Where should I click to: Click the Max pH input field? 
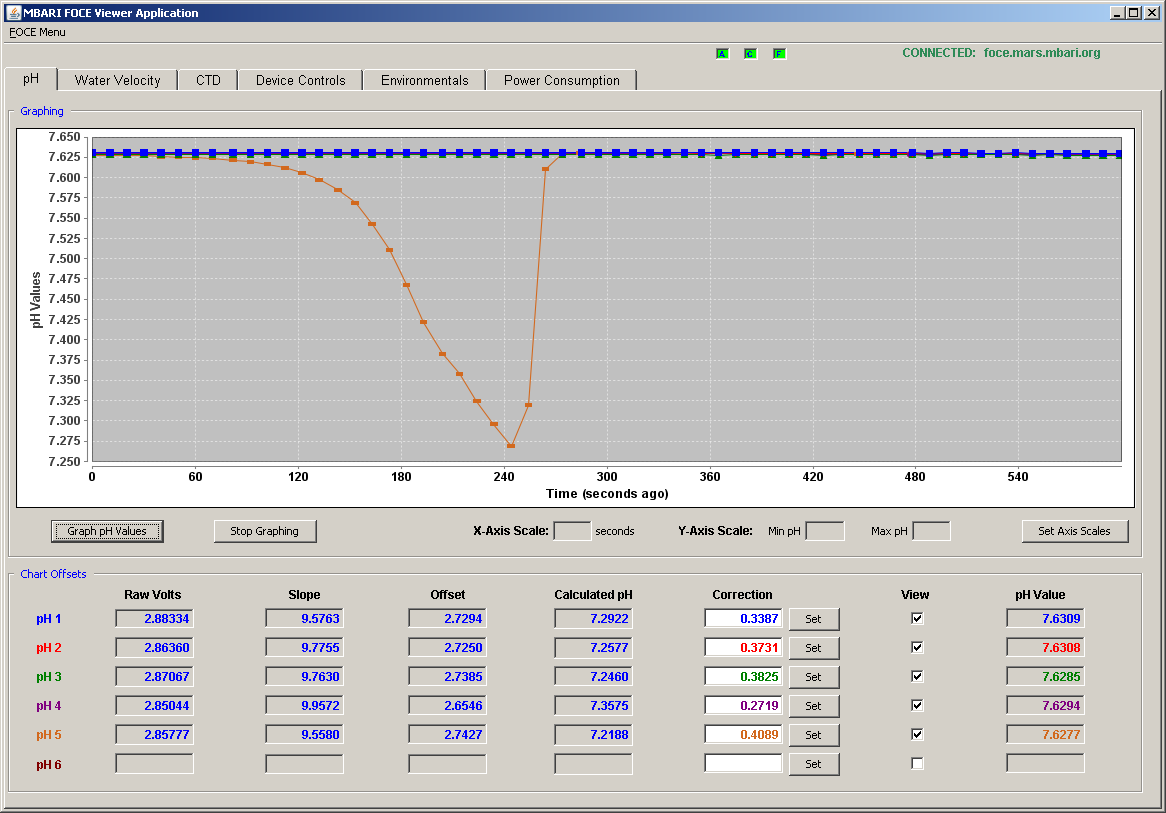[x=931, y=531]
